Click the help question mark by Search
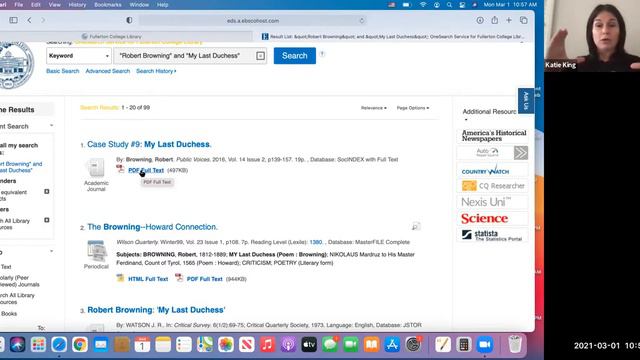The image size is (640, 360). click(x=322, y=54)
